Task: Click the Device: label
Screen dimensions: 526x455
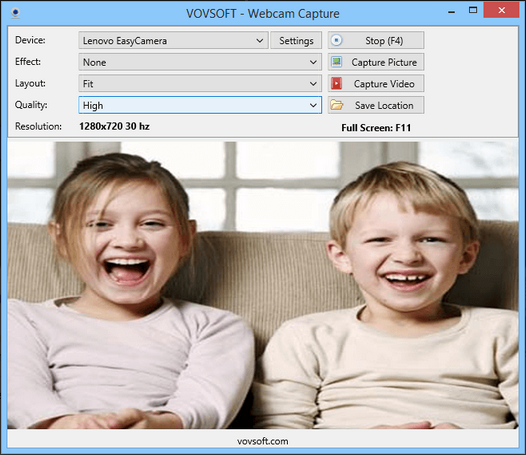Action: (x=30, y=40)
